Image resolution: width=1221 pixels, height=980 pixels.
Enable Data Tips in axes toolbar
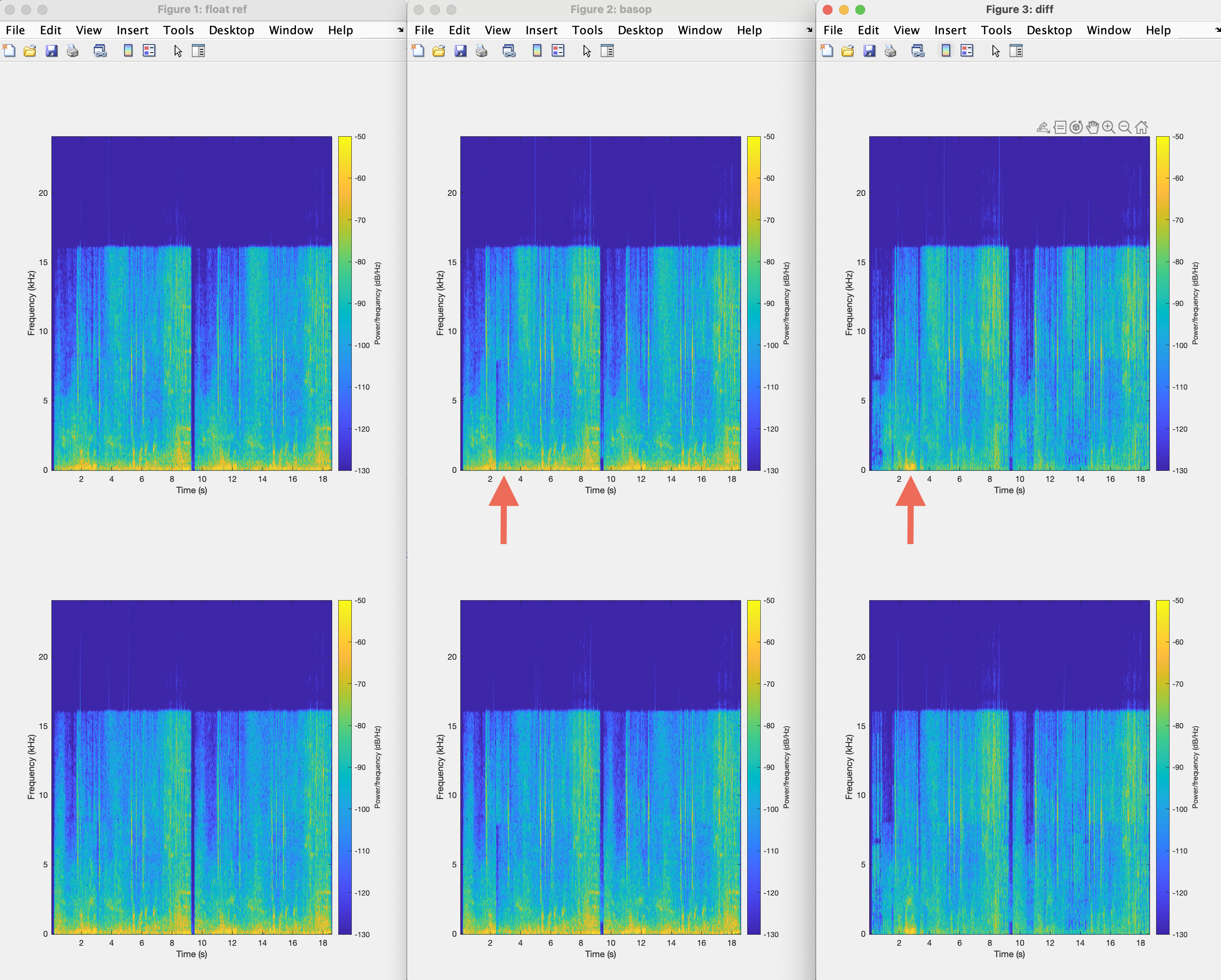(1060, 127)
